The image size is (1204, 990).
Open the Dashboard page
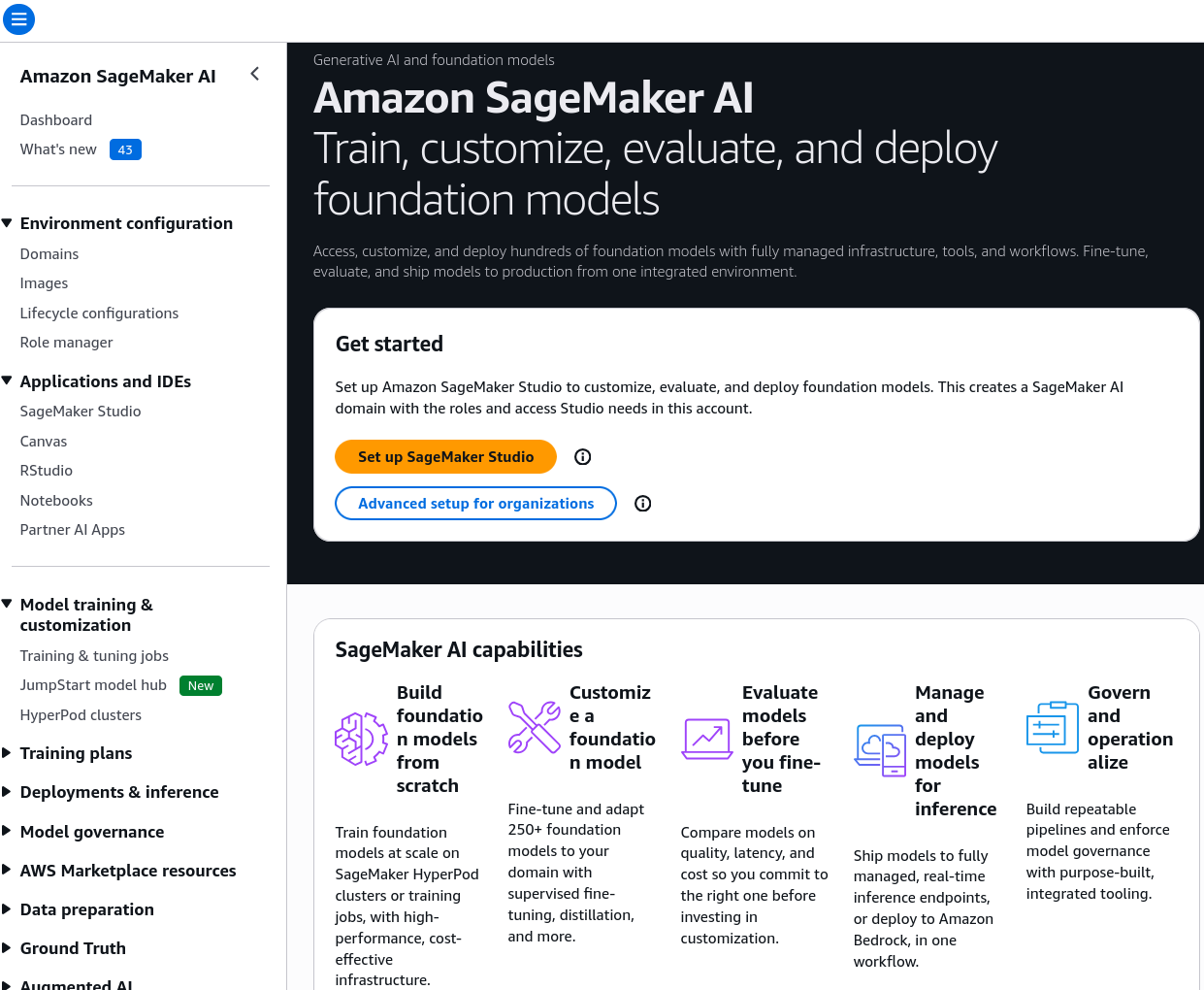click(56, 120)
